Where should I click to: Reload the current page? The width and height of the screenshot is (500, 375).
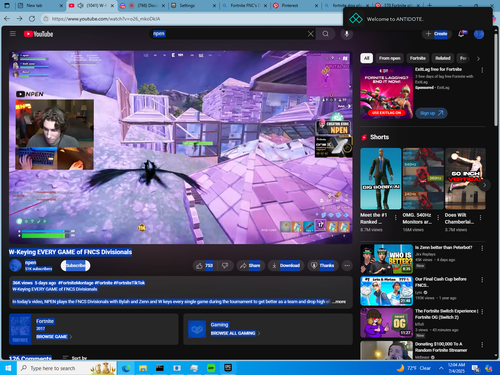[x=32, y=19]
